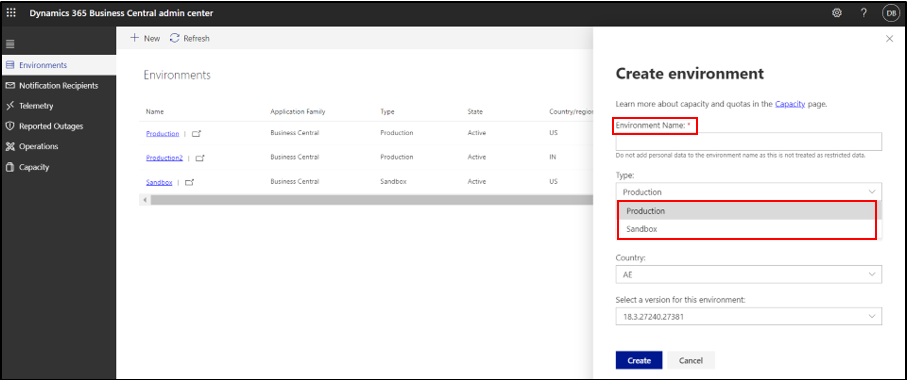Viewport: 907px width, 380px height.
Task: Collapse the sidebar hamburger menu
Action: (x=10, y=44)
